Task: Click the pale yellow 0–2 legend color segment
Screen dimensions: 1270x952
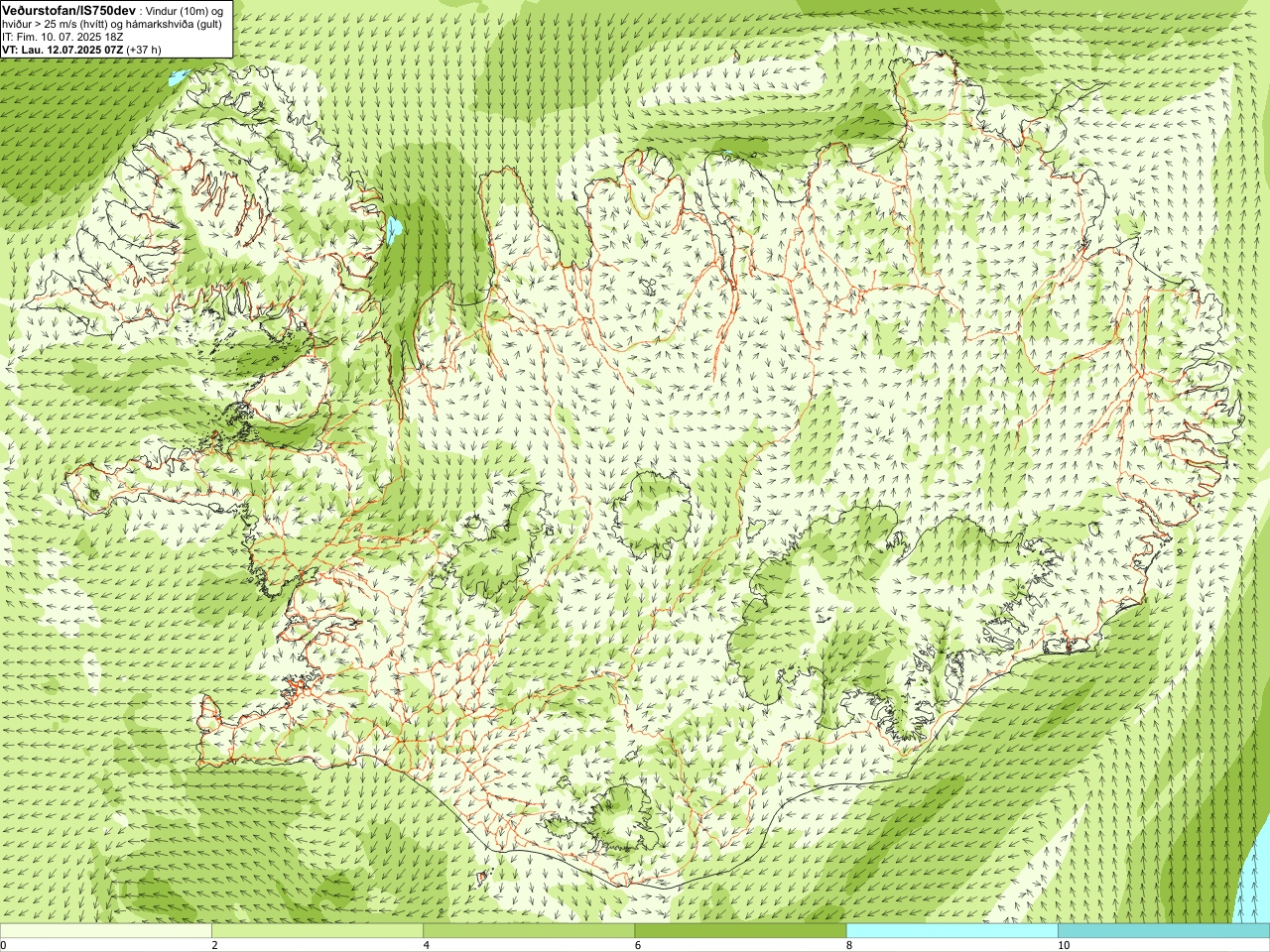Action: point(106,931)
